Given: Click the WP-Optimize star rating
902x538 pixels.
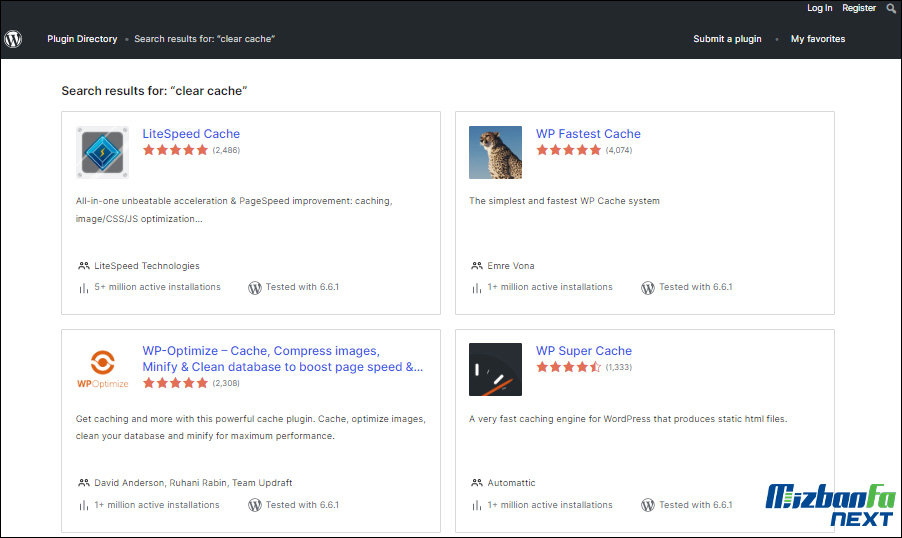Looking at the screenshot, I should tap(175, 383).
